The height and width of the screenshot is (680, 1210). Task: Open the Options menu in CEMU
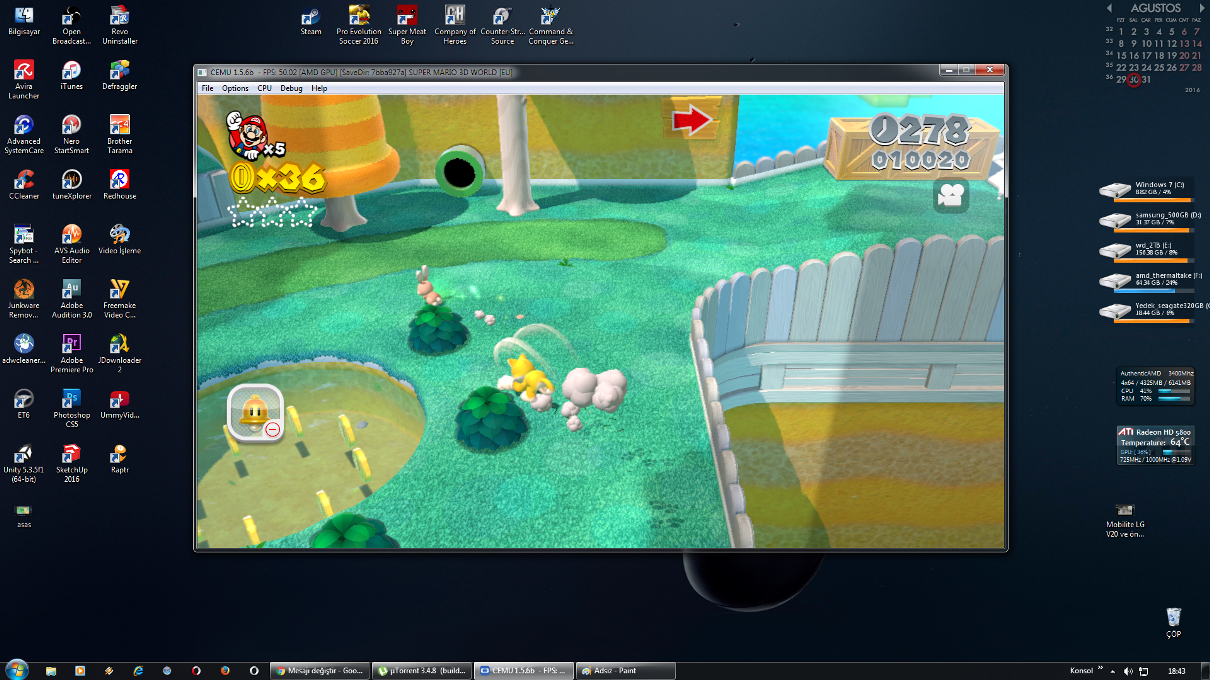235,88
